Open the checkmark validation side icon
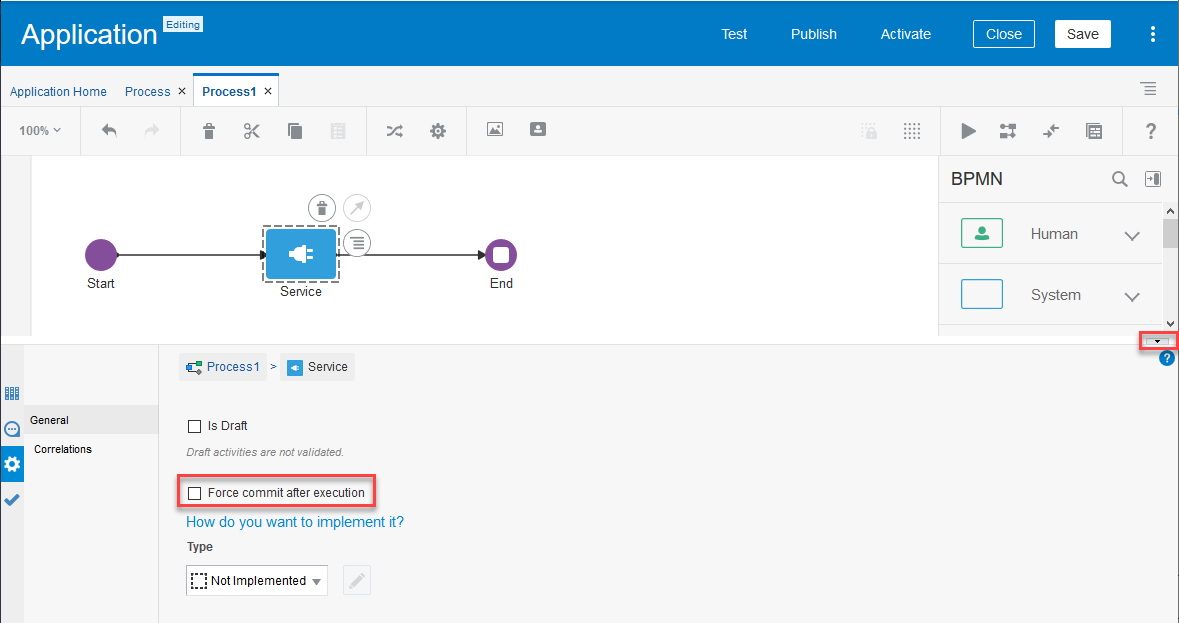Viewport: 1179px width, 623px height. (12, 500)
